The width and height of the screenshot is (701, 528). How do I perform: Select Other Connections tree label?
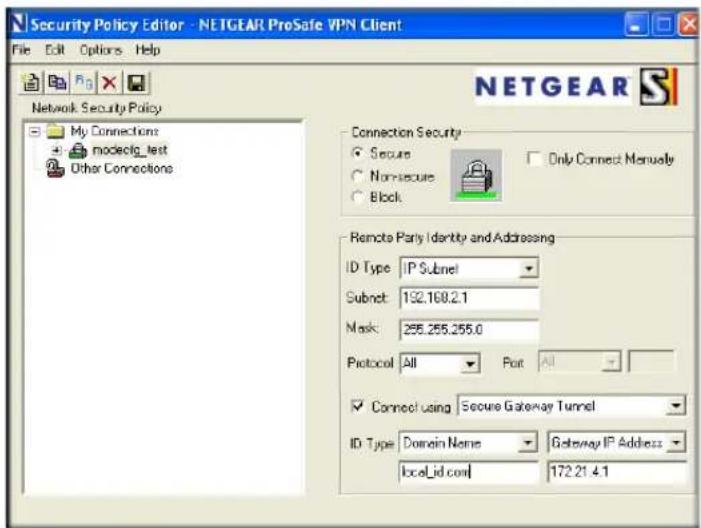coord(122,169)
